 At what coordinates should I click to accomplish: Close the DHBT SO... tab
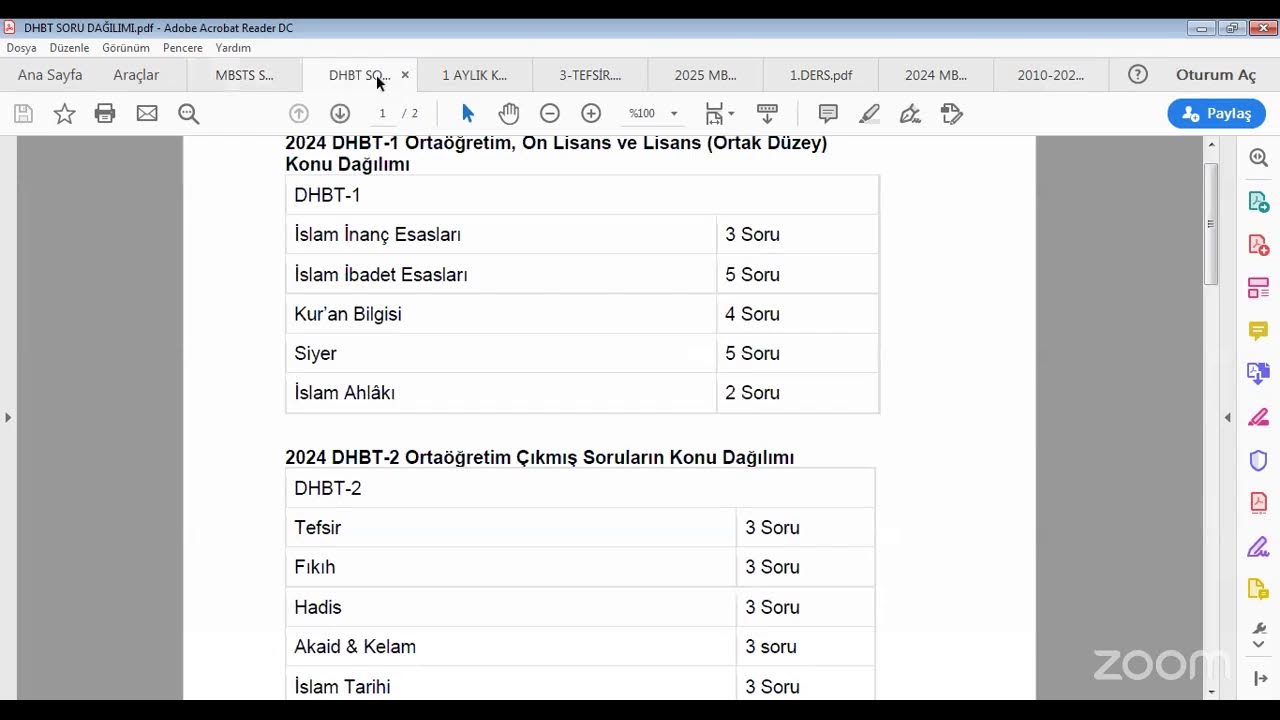(x=405, y=75)
